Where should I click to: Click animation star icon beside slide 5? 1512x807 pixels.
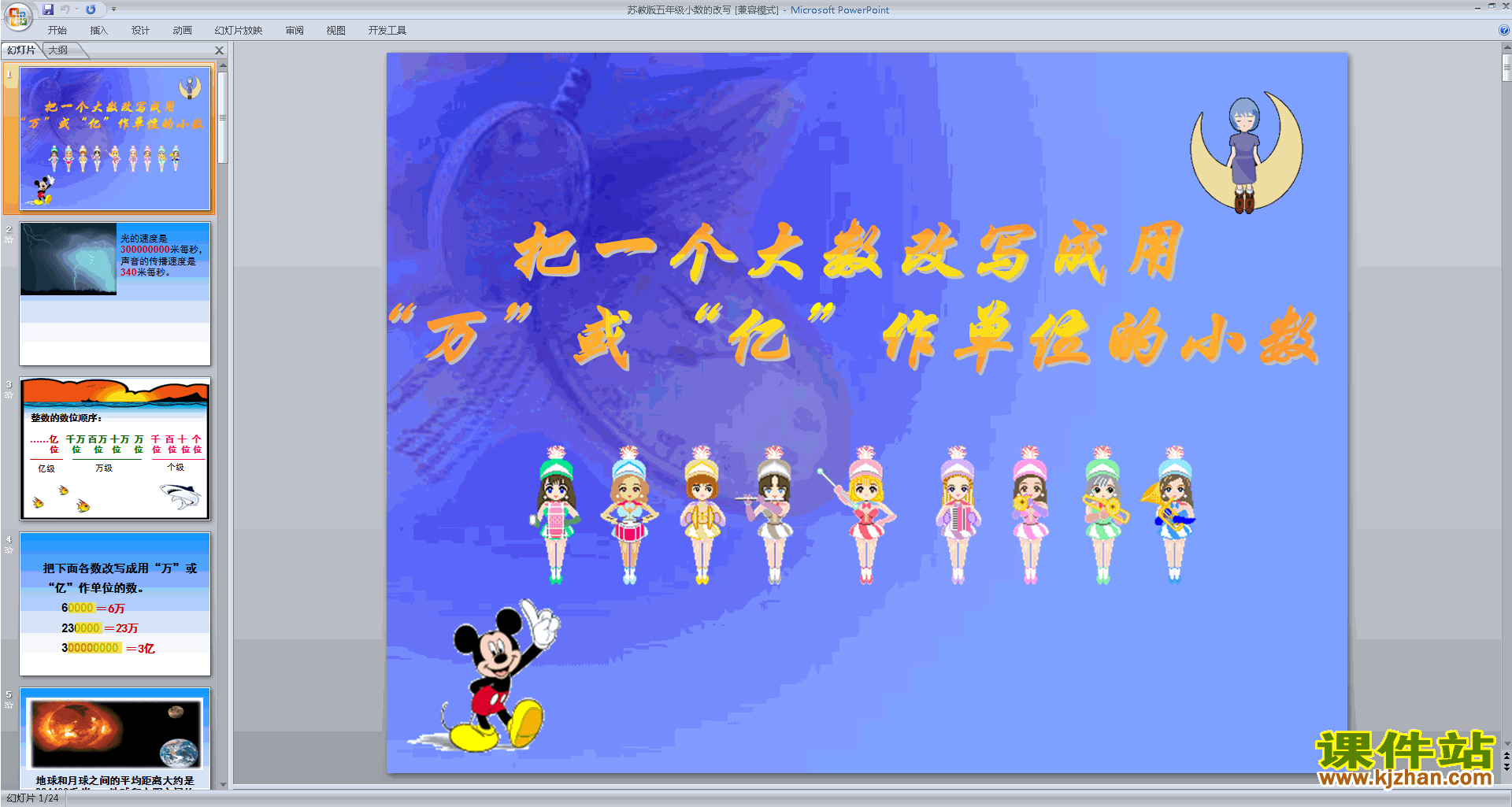(x=9, y=705)
